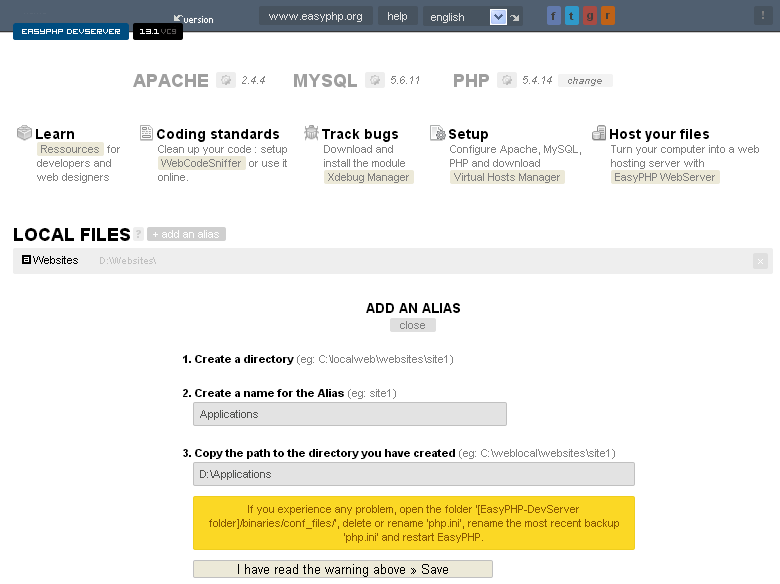Click the Google share icon
780x584 pixels.
589,16
